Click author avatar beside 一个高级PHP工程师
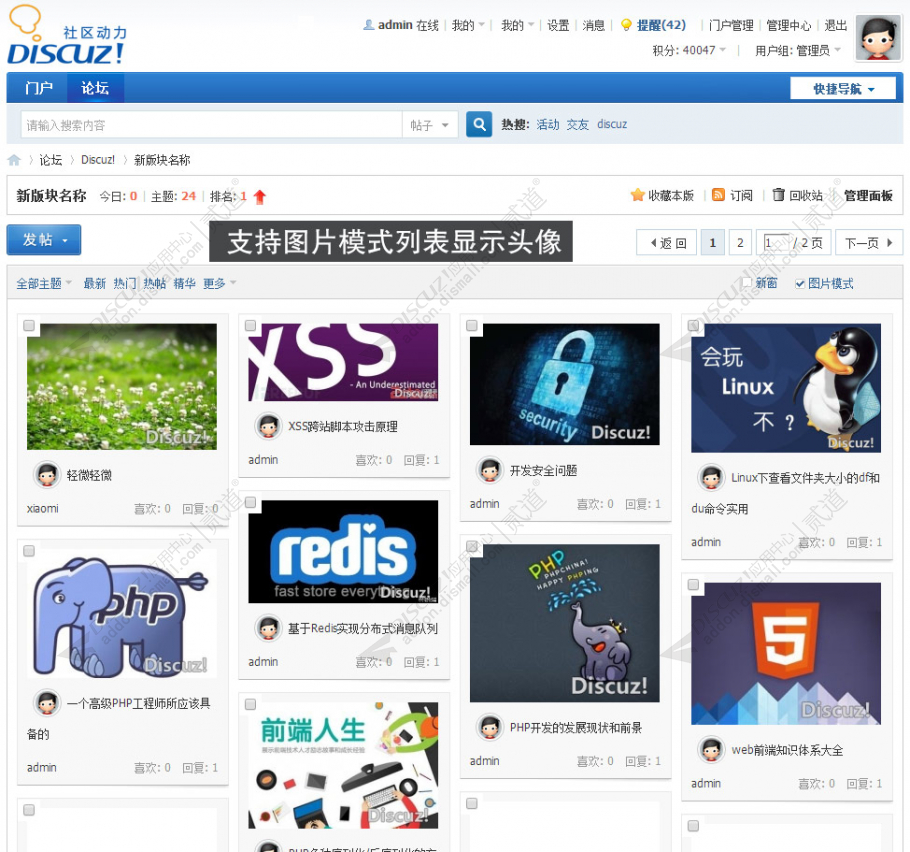 tap(47, 703)
